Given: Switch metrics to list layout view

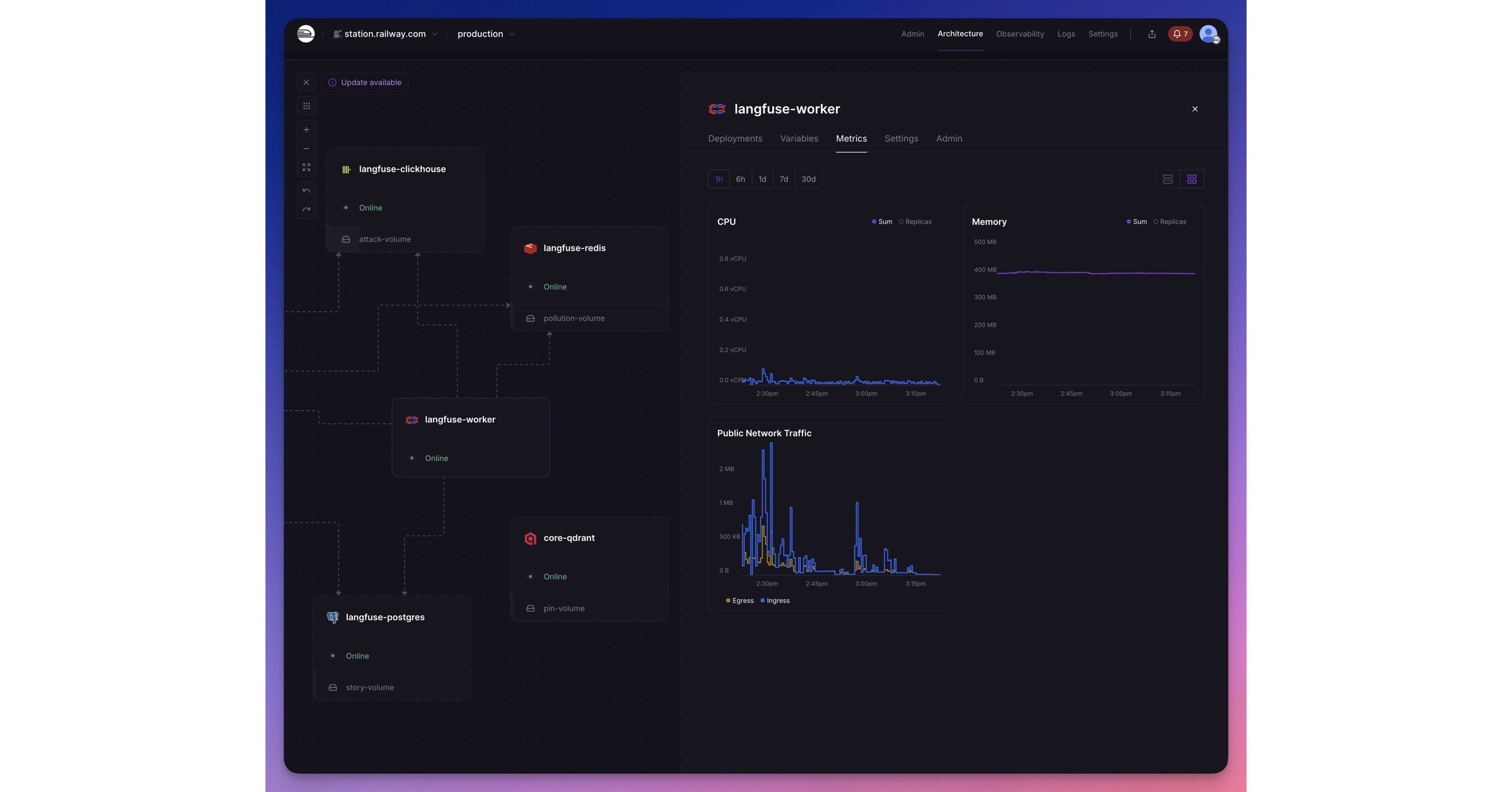Looking at the screenshot, I should click(1168, 179).
